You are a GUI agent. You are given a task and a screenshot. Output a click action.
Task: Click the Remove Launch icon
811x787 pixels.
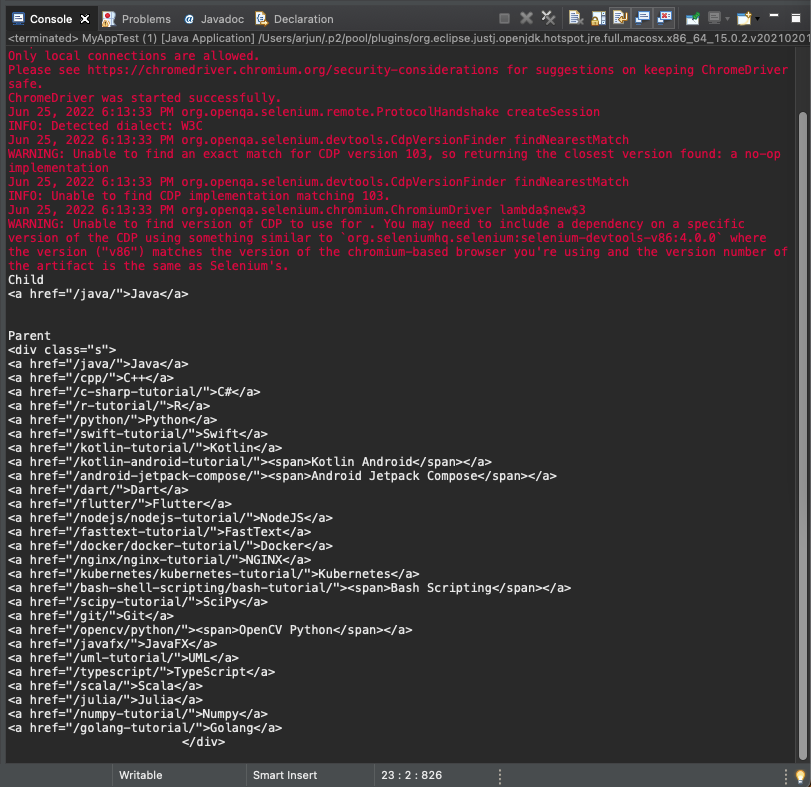click(x=527, y=17)
